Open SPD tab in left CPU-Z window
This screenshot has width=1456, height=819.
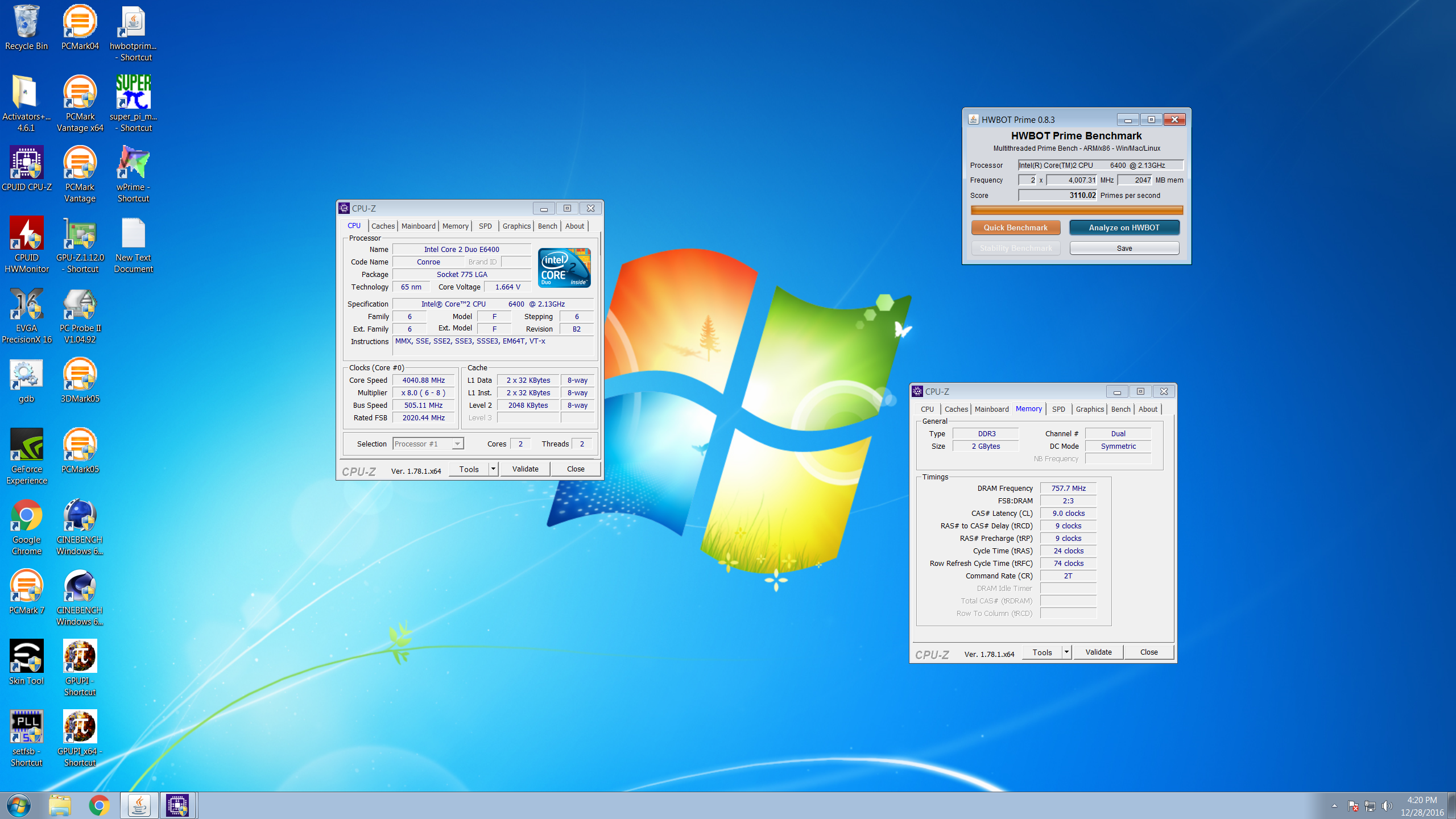click(x=485, y=226)
